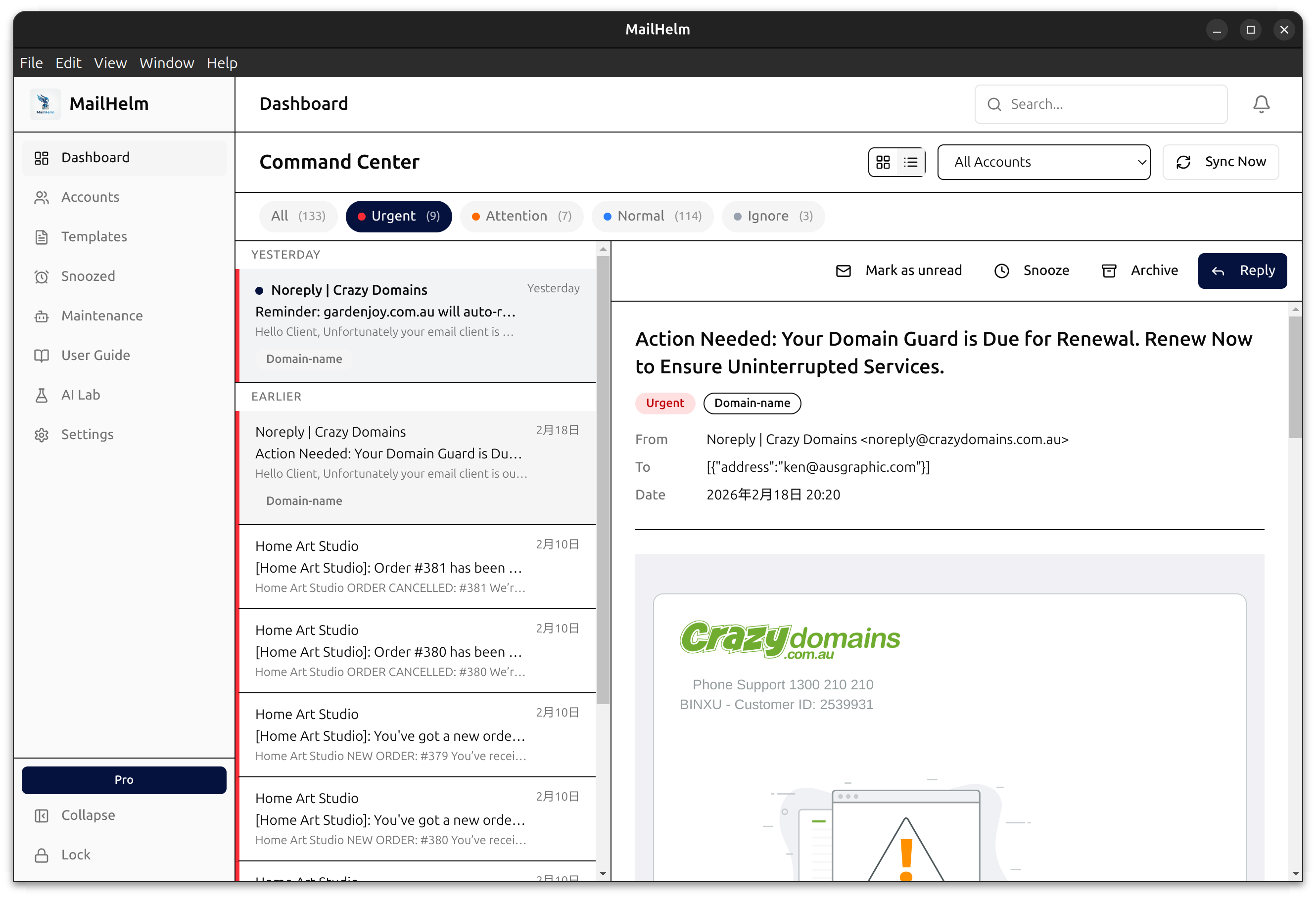Open the Maintenance panel
This screenshot has width=1316, height=898.
coord(102,316)
